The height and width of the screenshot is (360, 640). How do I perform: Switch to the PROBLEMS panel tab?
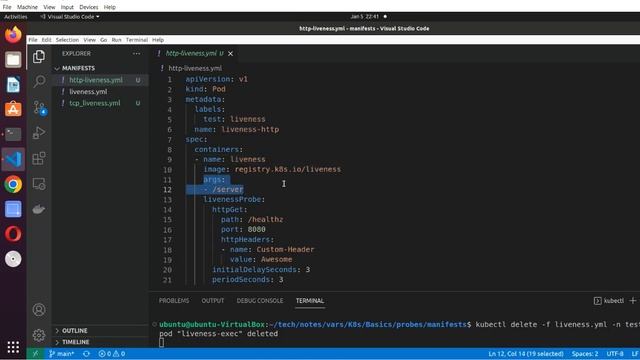coord(174,301)
